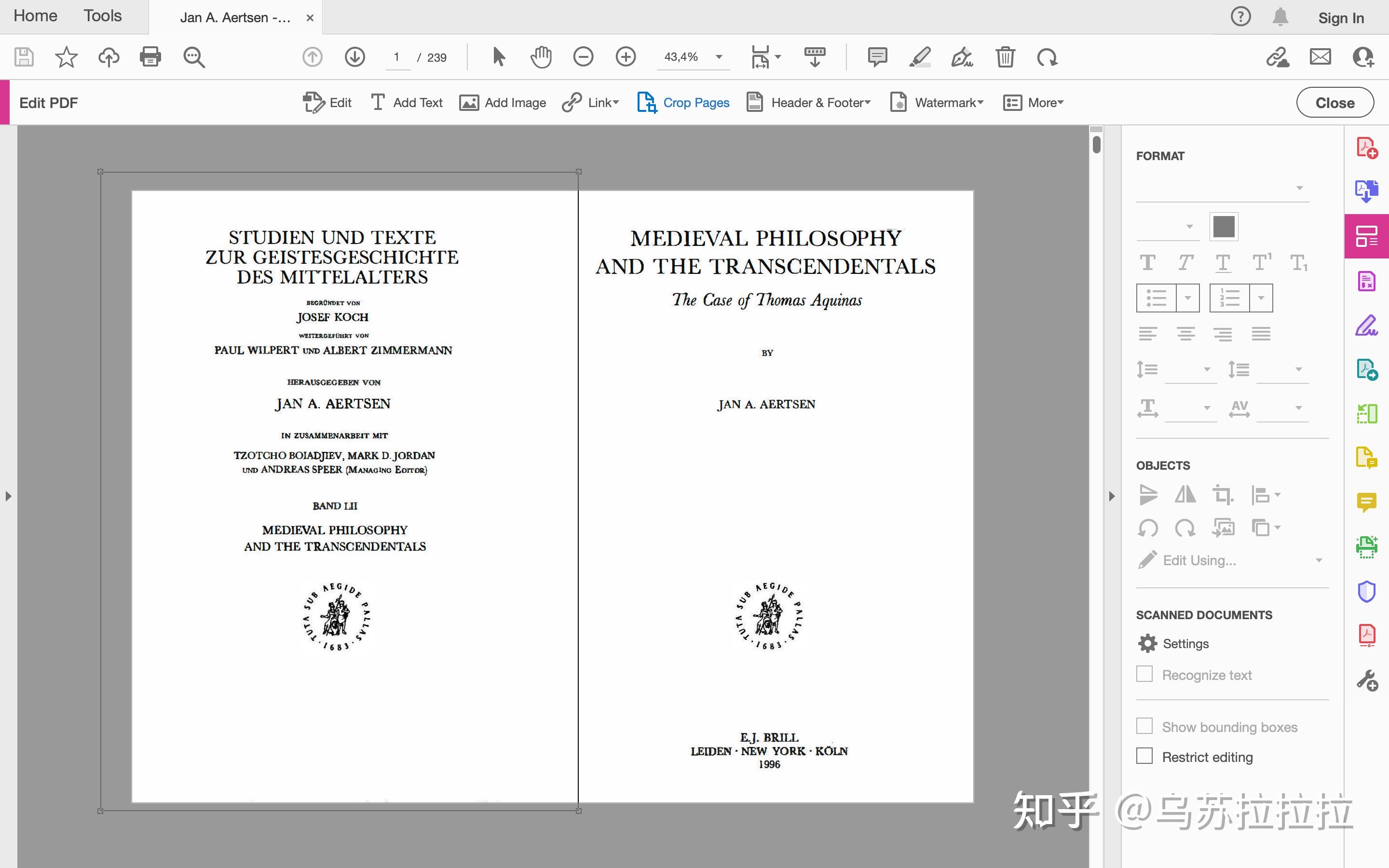The width and height of the screenshot is (1389, 868).
Task: Select the highlighter annotation tool
Action: [919, 57]
